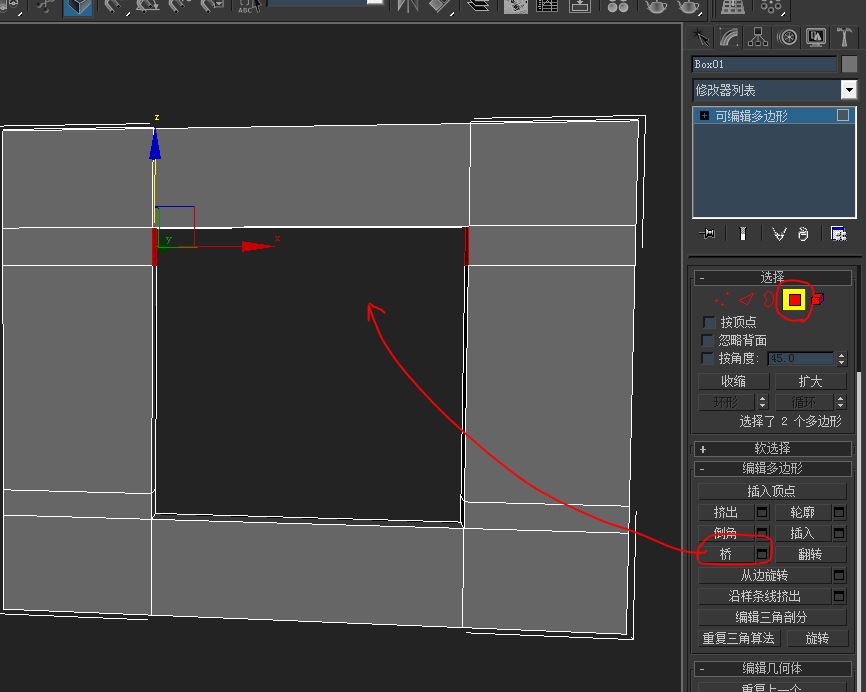Click the 插入 button
Screen dimensions: 866x692
[x=803, y=533]
